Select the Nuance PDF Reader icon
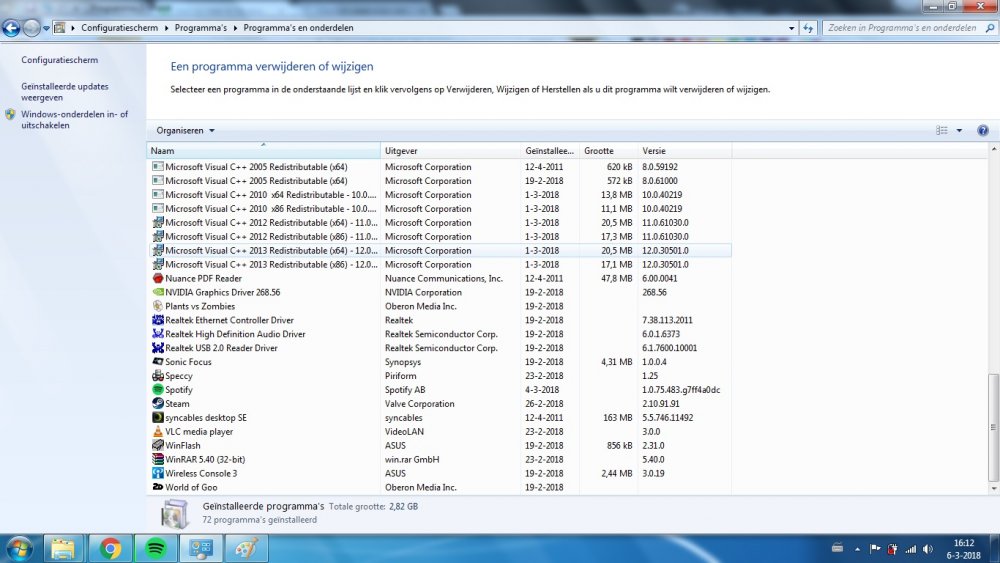This screenshot has height=563, width=1000. (158, 279)
